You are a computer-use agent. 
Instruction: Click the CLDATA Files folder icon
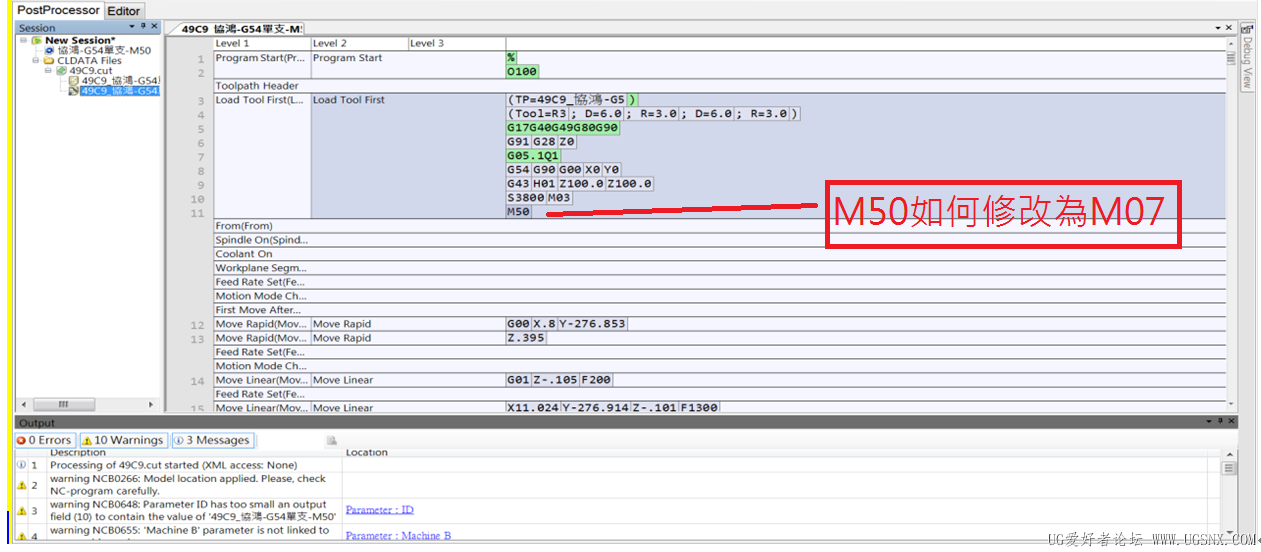(x=48, y=60)
